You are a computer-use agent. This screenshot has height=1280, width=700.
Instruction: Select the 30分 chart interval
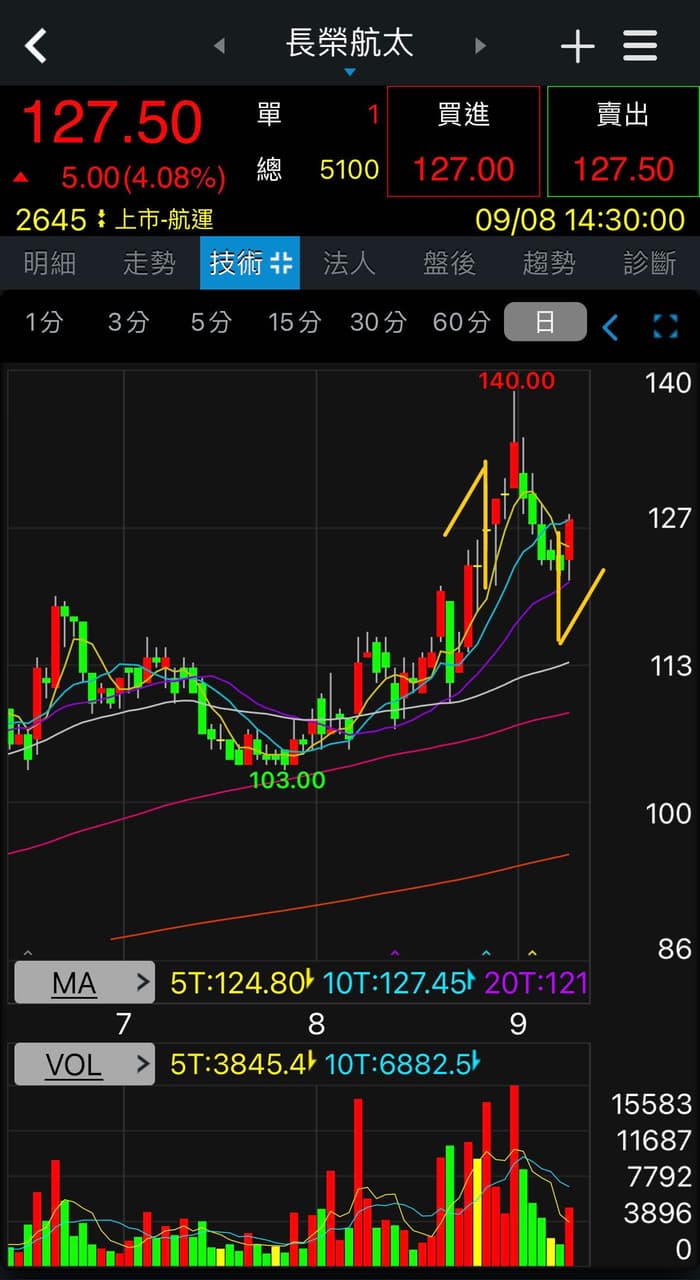click(x=378, y=322)
